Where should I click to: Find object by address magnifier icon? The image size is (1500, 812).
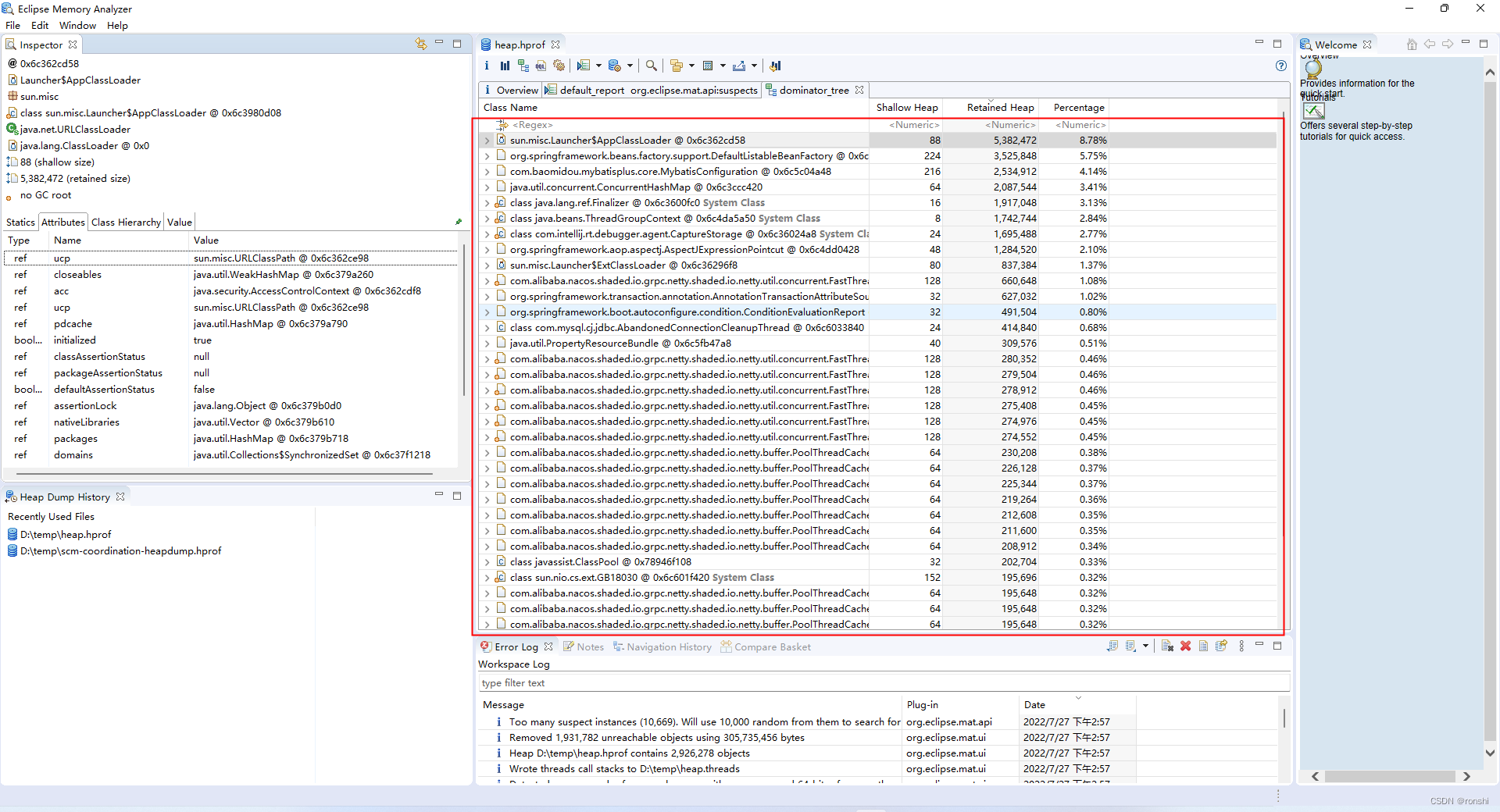point(651,66)
